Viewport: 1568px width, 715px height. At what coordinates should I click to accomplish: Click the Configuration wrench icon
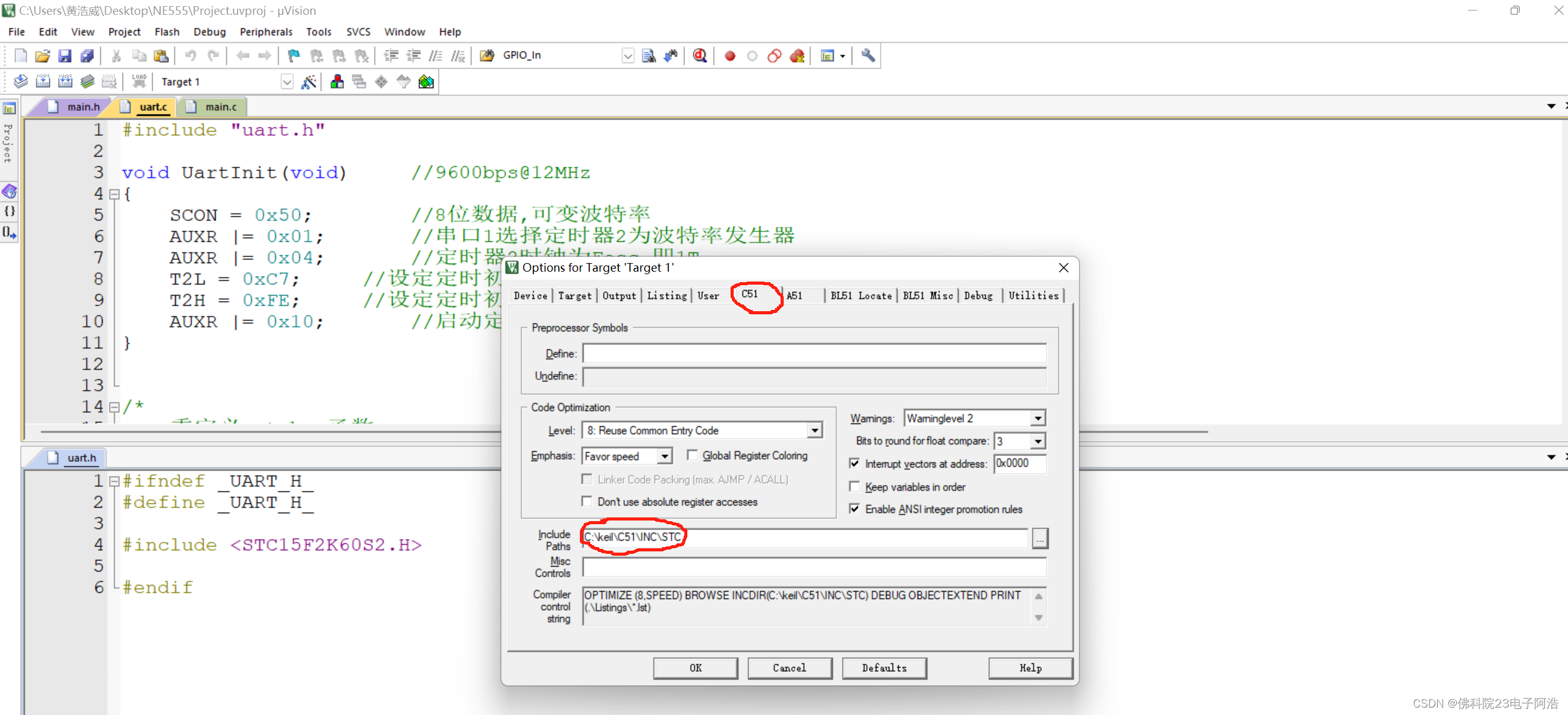[x=868, y=56]
